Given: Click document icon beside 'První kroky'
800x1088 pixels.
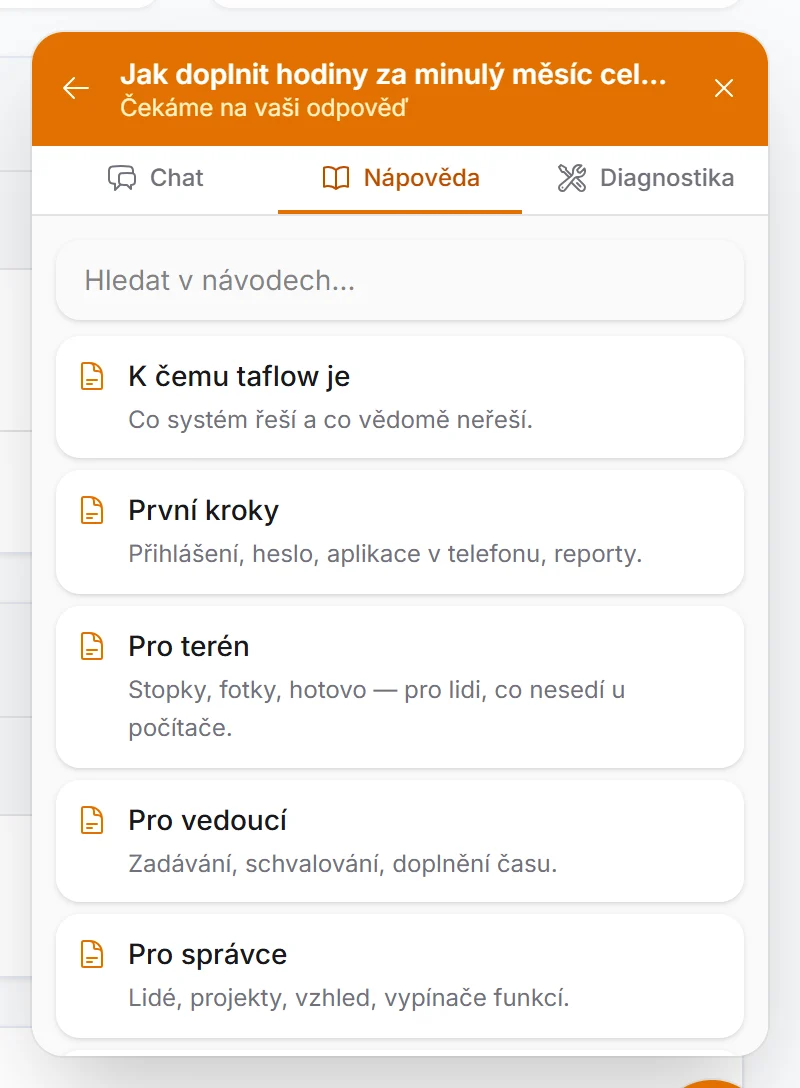Looking at the screenshot, I should (x=92, y=510).
